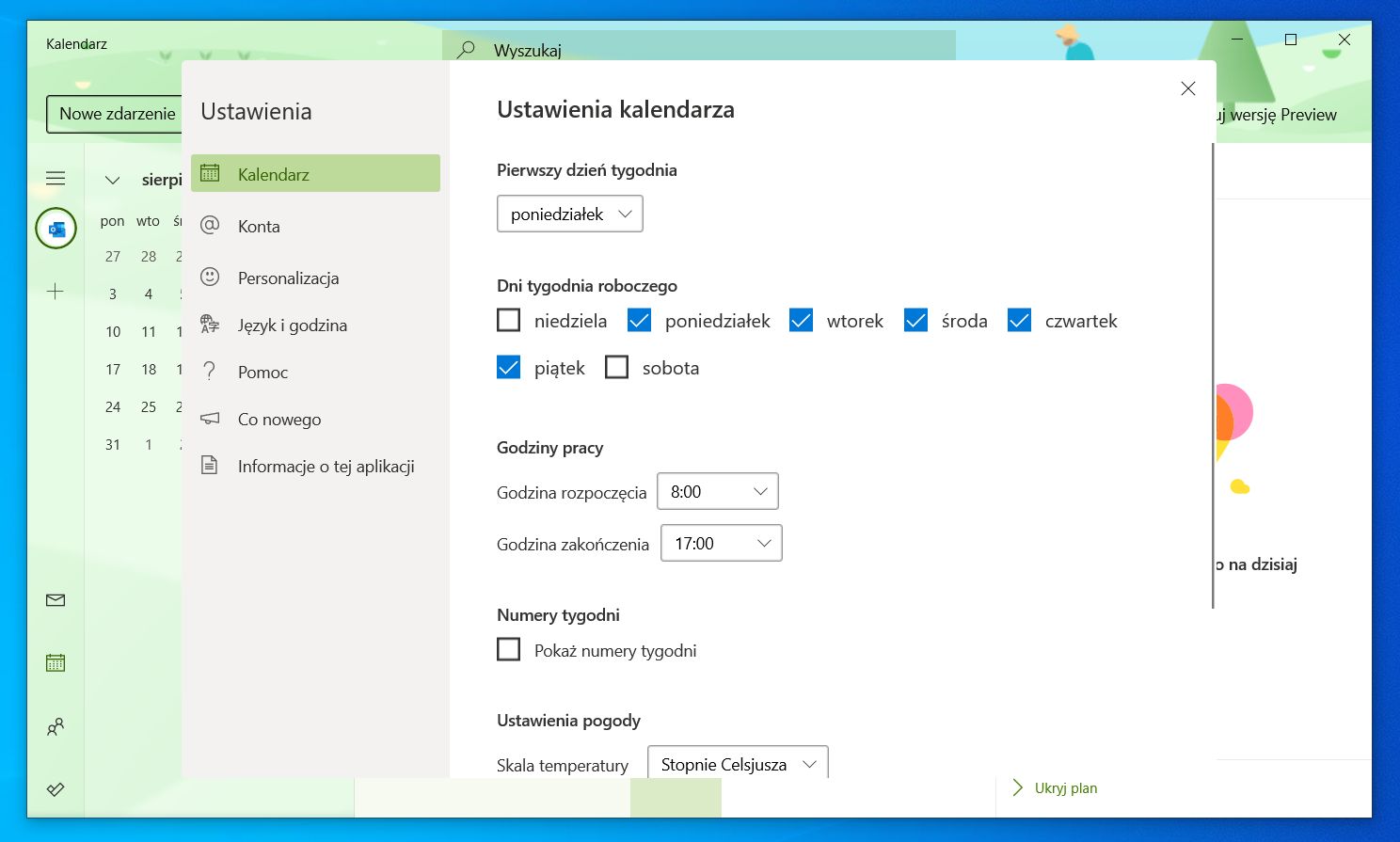Image resolution: width=1400 pixels, height=842 pixels.
Task: Check Pokaż numery tygodni
Action: pyautogui.click(x=508, y=649)
